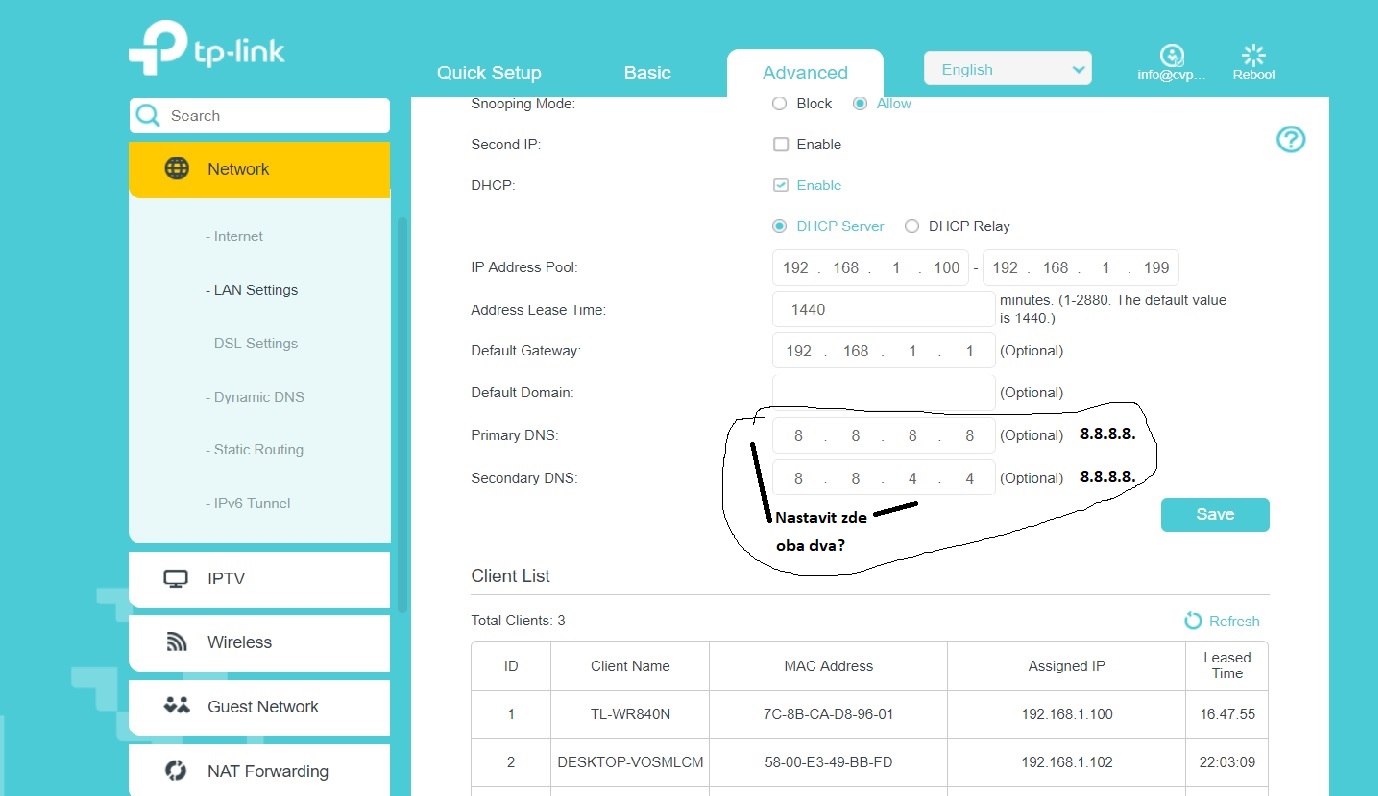
Task: Select Block for Snooping Mode
Action: [780, 103]
